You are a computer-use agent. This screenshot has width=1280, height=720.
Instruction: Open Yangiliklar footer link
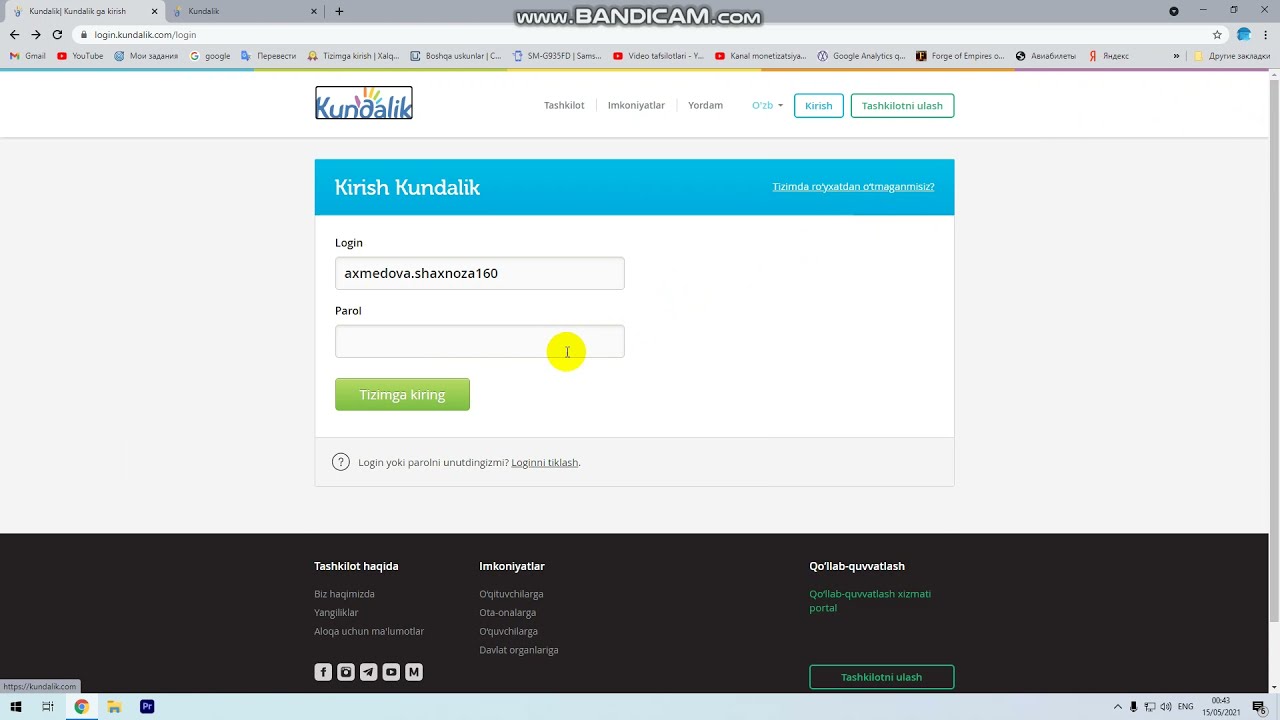coord(336,612)
